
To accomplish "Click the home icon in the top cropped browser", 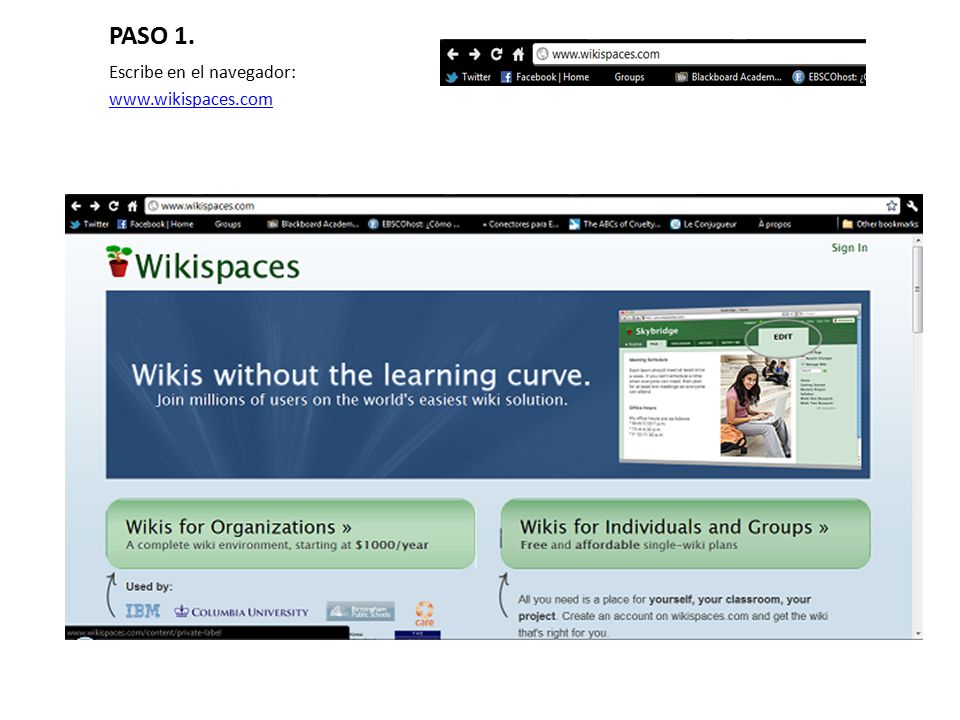I will 518,54.
